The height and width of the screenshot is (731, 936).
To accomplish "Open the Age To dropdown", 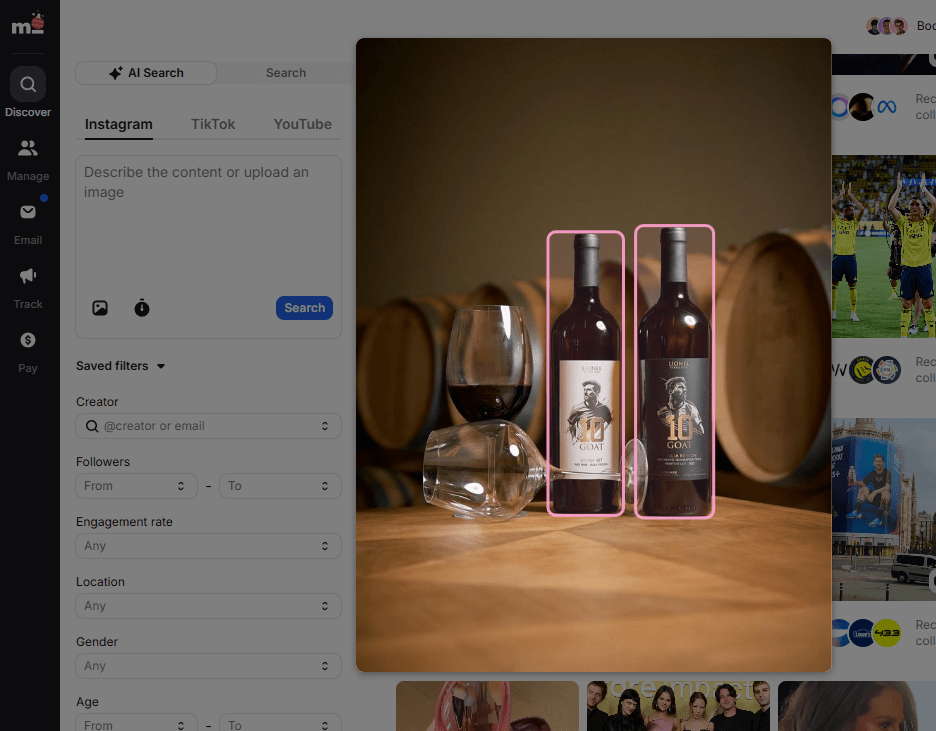I will click(x=281, y=723).
